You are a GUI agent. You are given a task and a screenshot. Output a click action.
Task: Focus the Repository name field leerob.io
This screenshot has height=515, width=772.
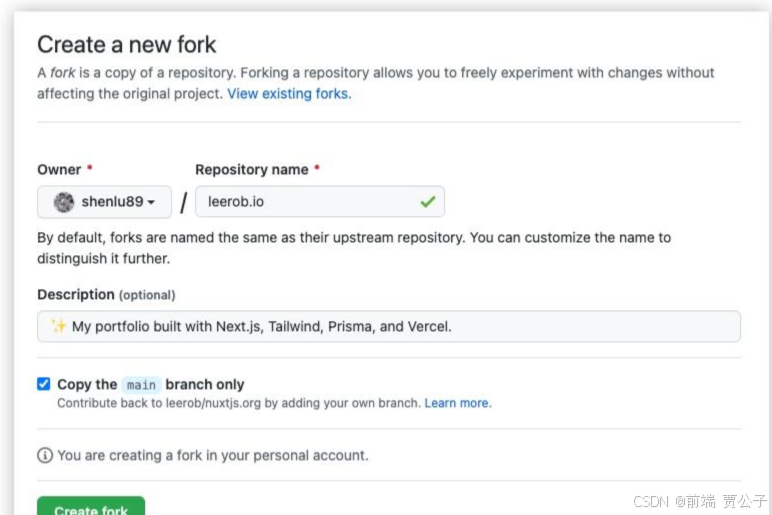tap(320, 201)
